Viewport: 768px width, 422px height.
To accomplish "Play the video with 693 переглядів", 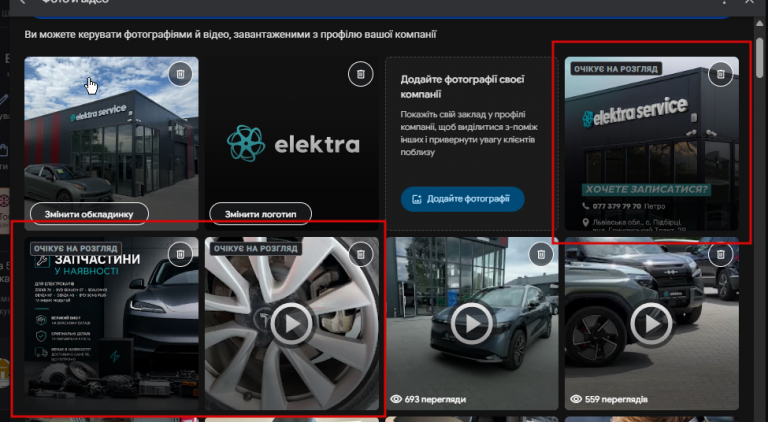I will coord(472,324).
